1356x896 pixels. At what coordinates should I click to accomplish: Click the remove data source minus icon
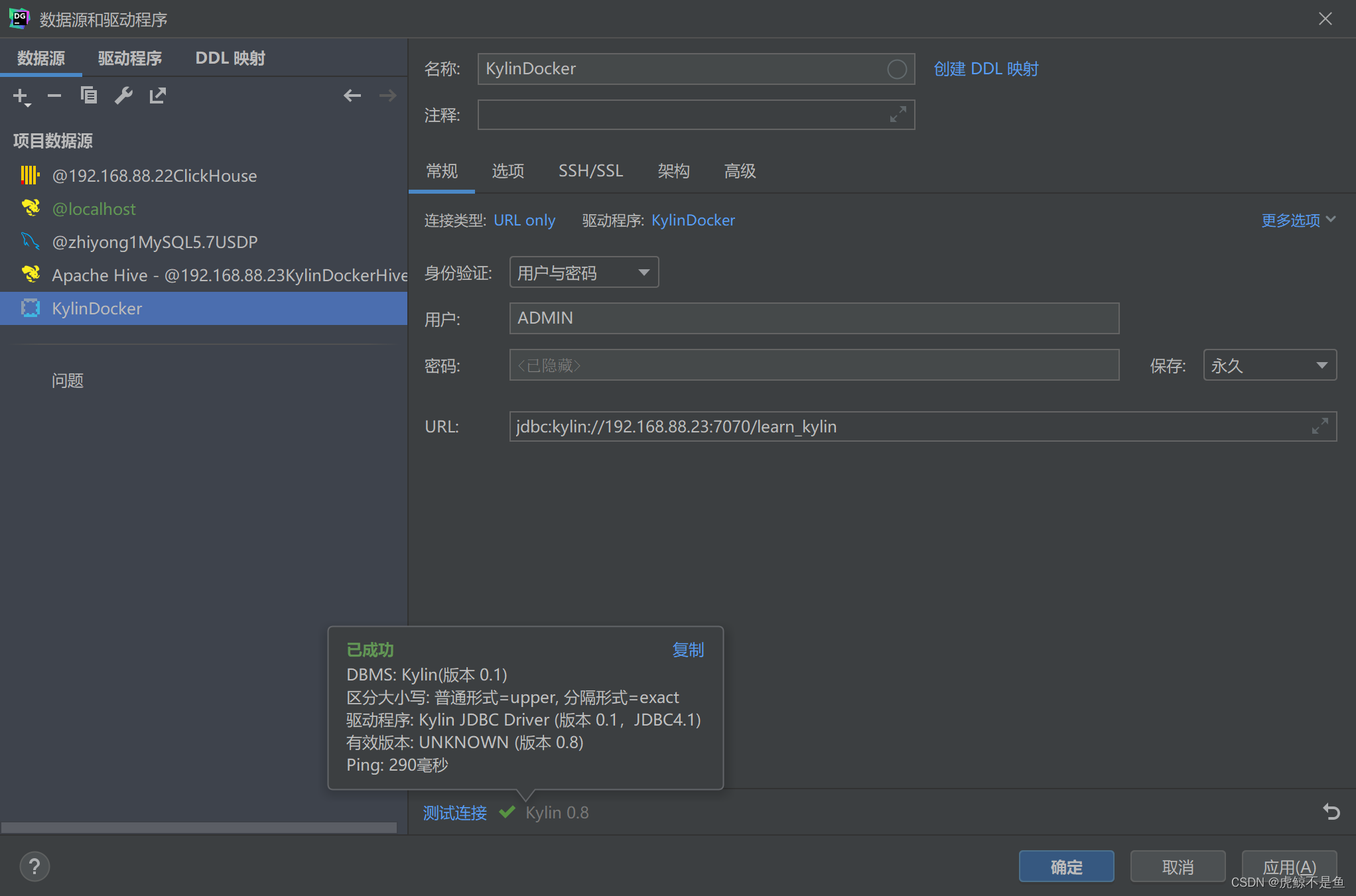pos(54,96)
